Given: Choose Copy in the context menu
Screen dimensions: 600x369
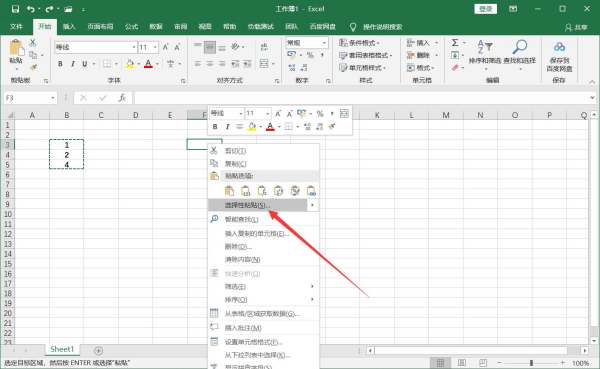Looking at the screenshot, I should (264, 164).
